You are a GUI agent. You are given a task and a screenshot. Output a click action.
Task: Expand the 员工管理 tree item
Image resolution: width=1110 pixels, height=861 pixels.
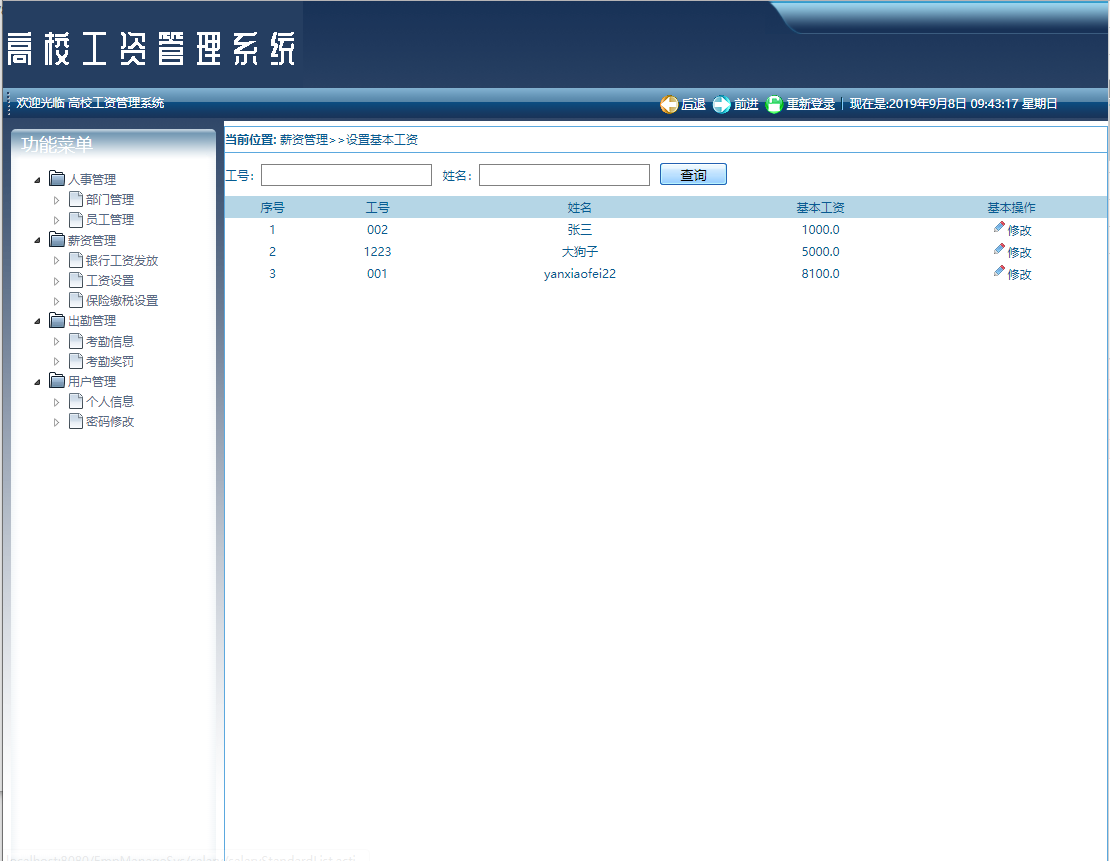(x=57, y=219)
